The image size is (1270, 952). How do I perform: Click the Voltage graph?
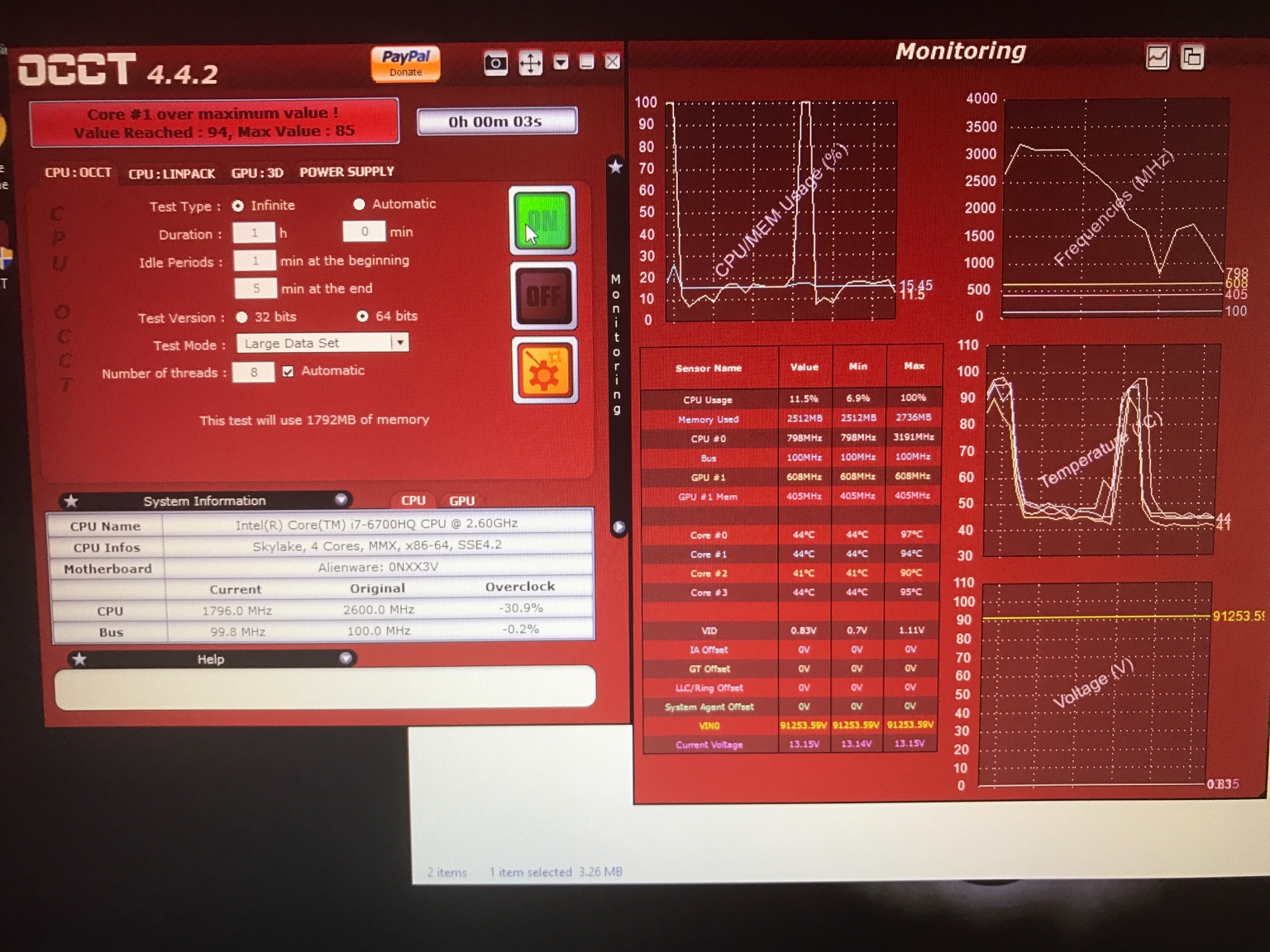click(1096, 685)
